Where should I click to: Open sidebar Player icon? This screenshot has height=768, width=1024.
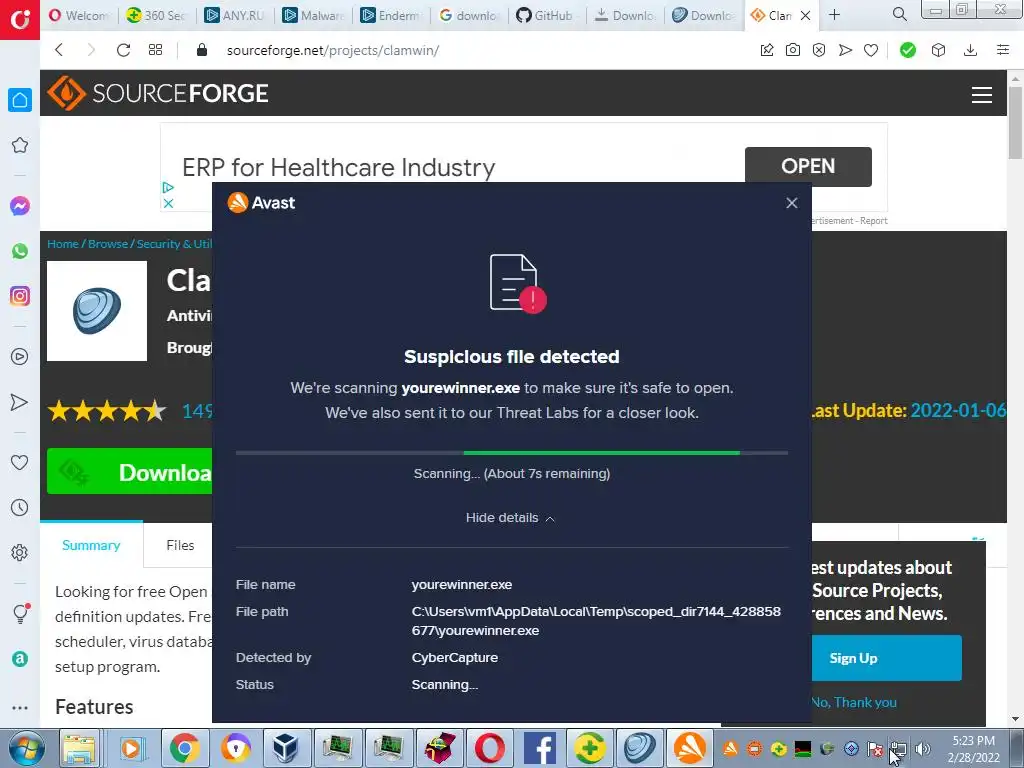pyautogui.click(x=20, y=357)
